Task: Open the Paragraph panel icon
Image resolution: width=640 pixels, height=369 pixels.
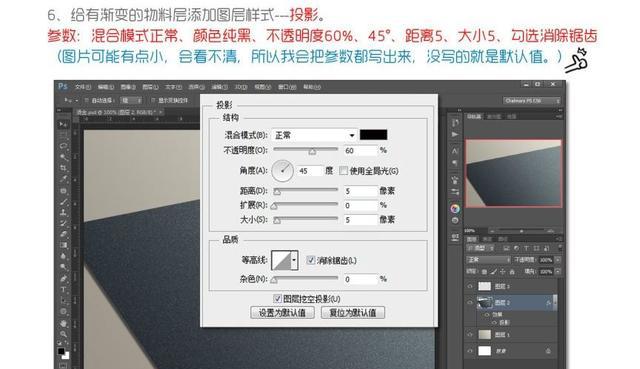Action: click(455, 162)
